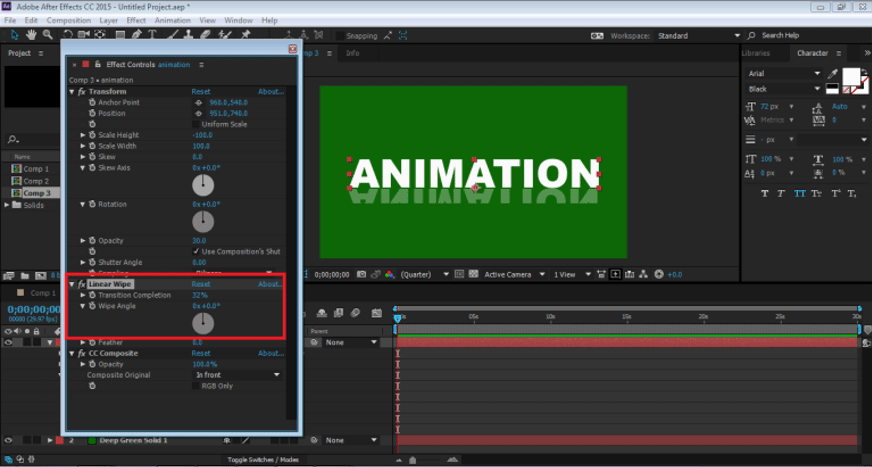The image size is (872, 467).
Task: Open the Composite Original In front dropdown
Action: 237,375
